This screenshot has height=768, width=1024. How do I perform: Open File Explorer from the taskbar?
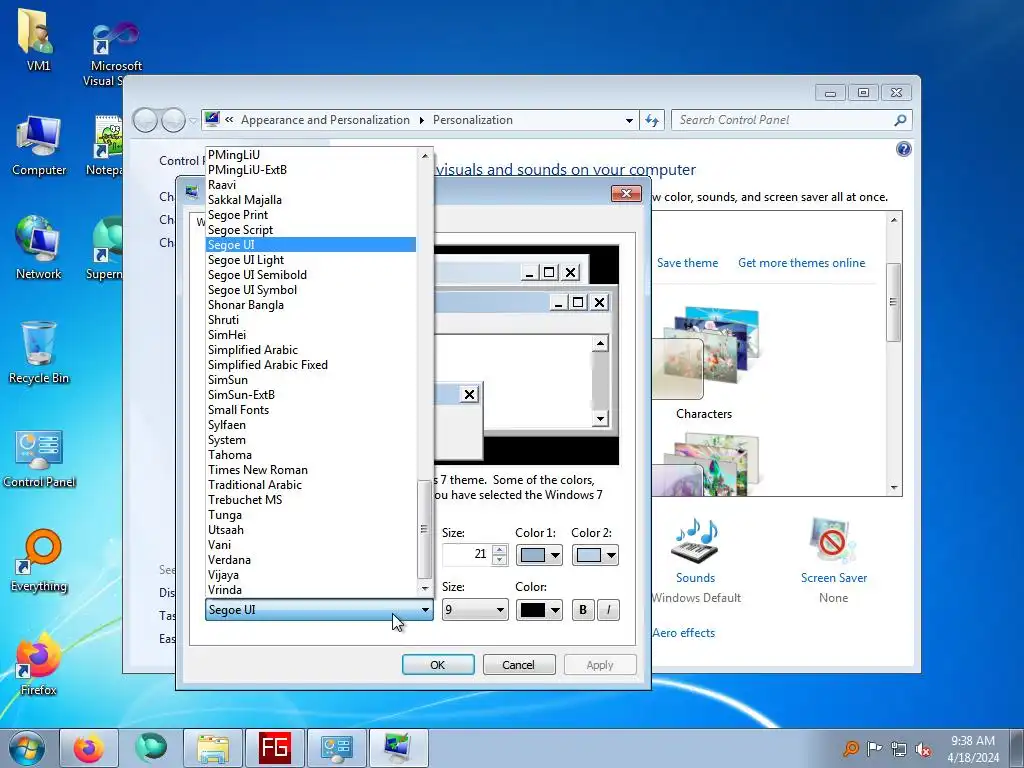tap(212, 748)
